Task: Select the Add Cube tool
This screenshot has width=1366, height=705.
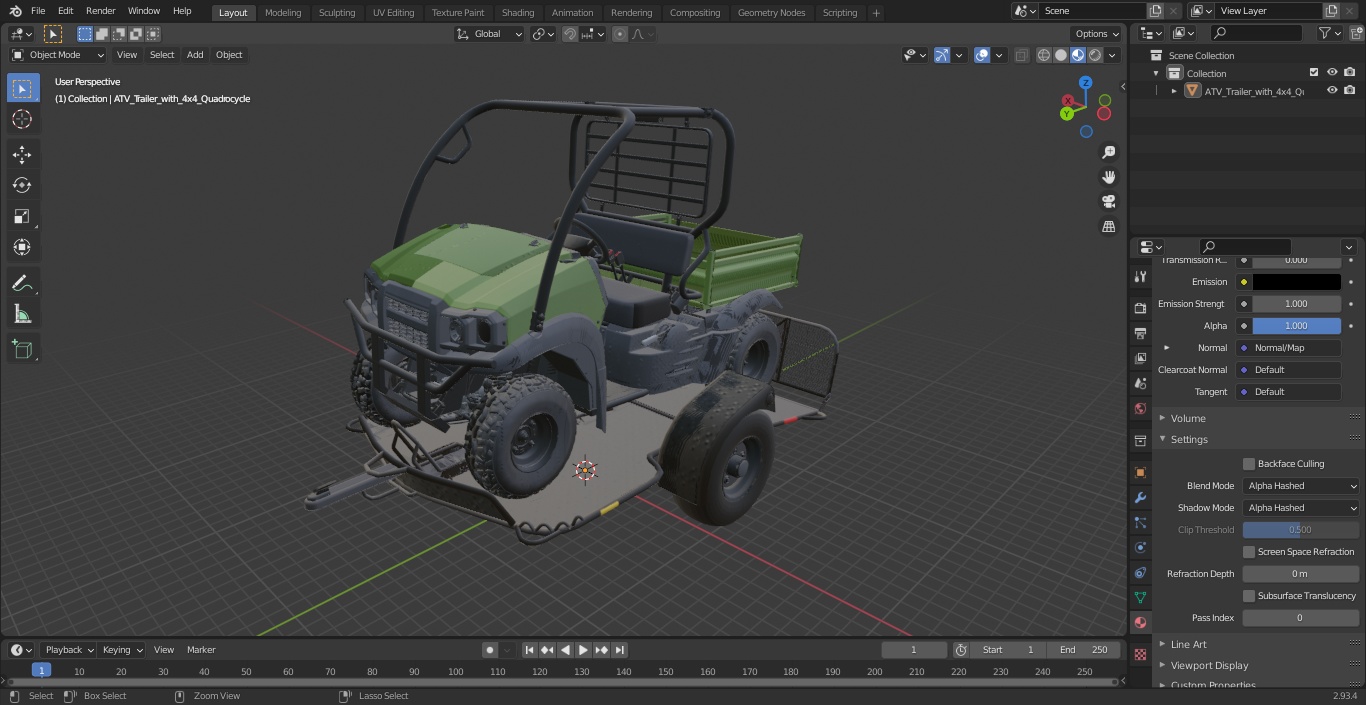Action: (x=22, y=350)
